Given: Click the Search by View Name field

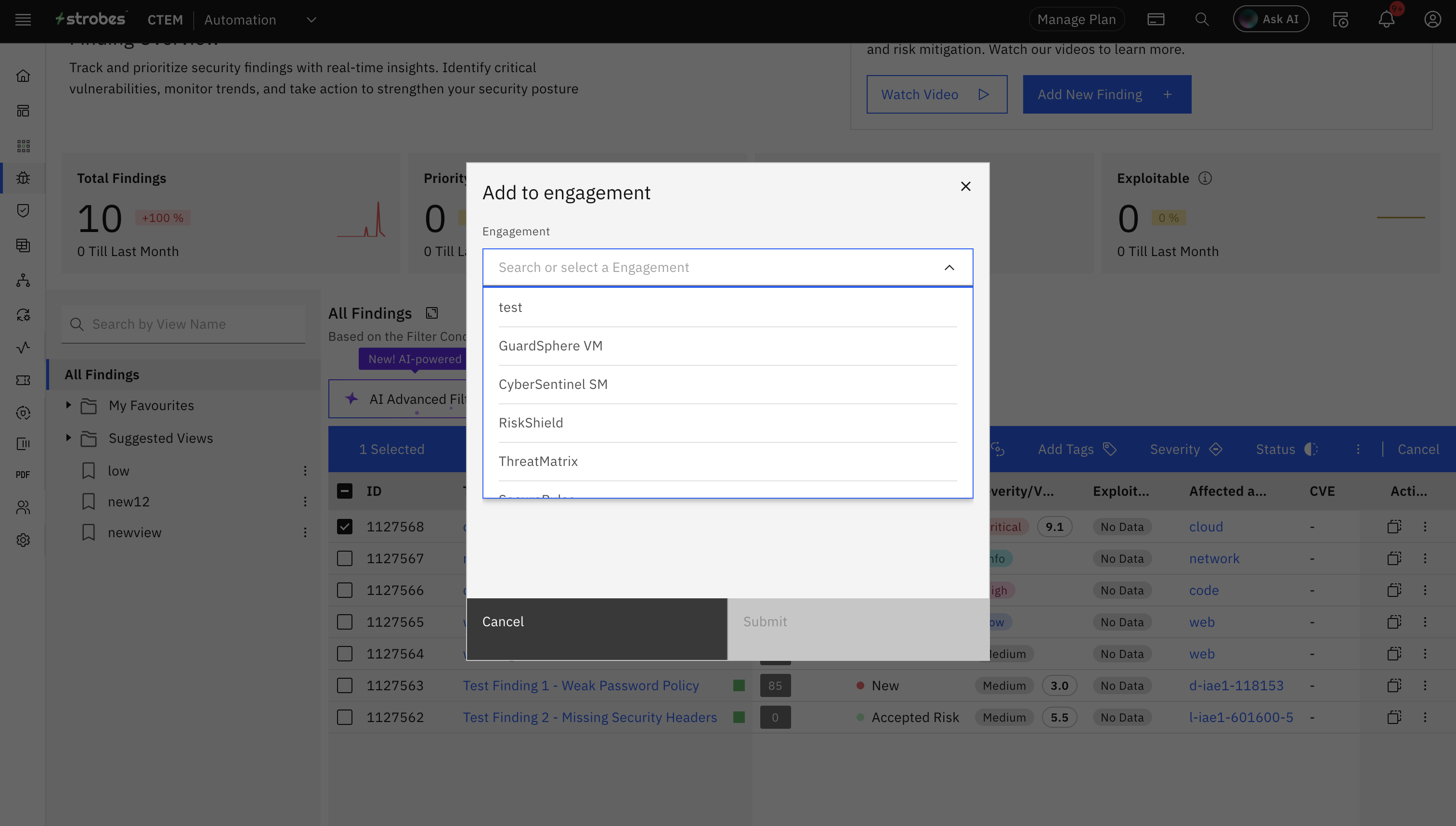Looking at the screenshot, I should tap(193, 324).
